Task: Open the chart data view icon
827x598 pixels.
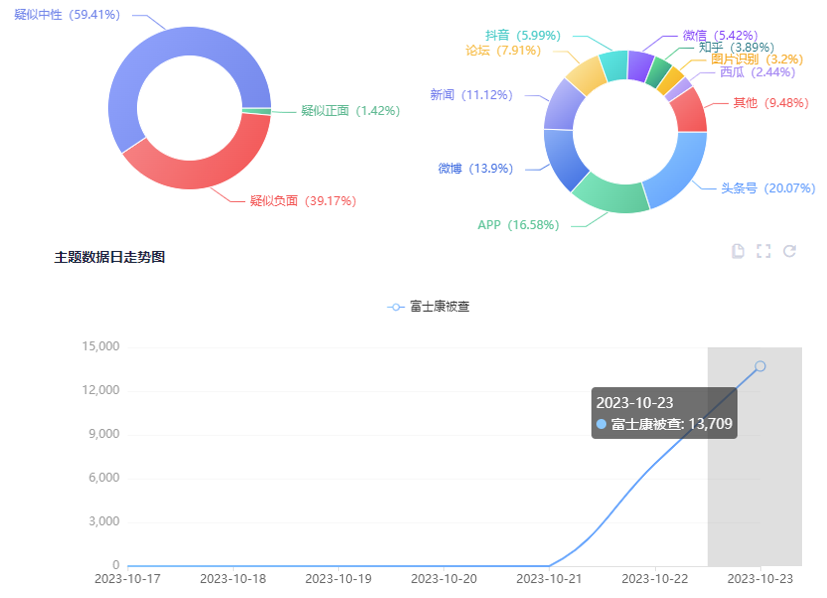Action: 738,251
